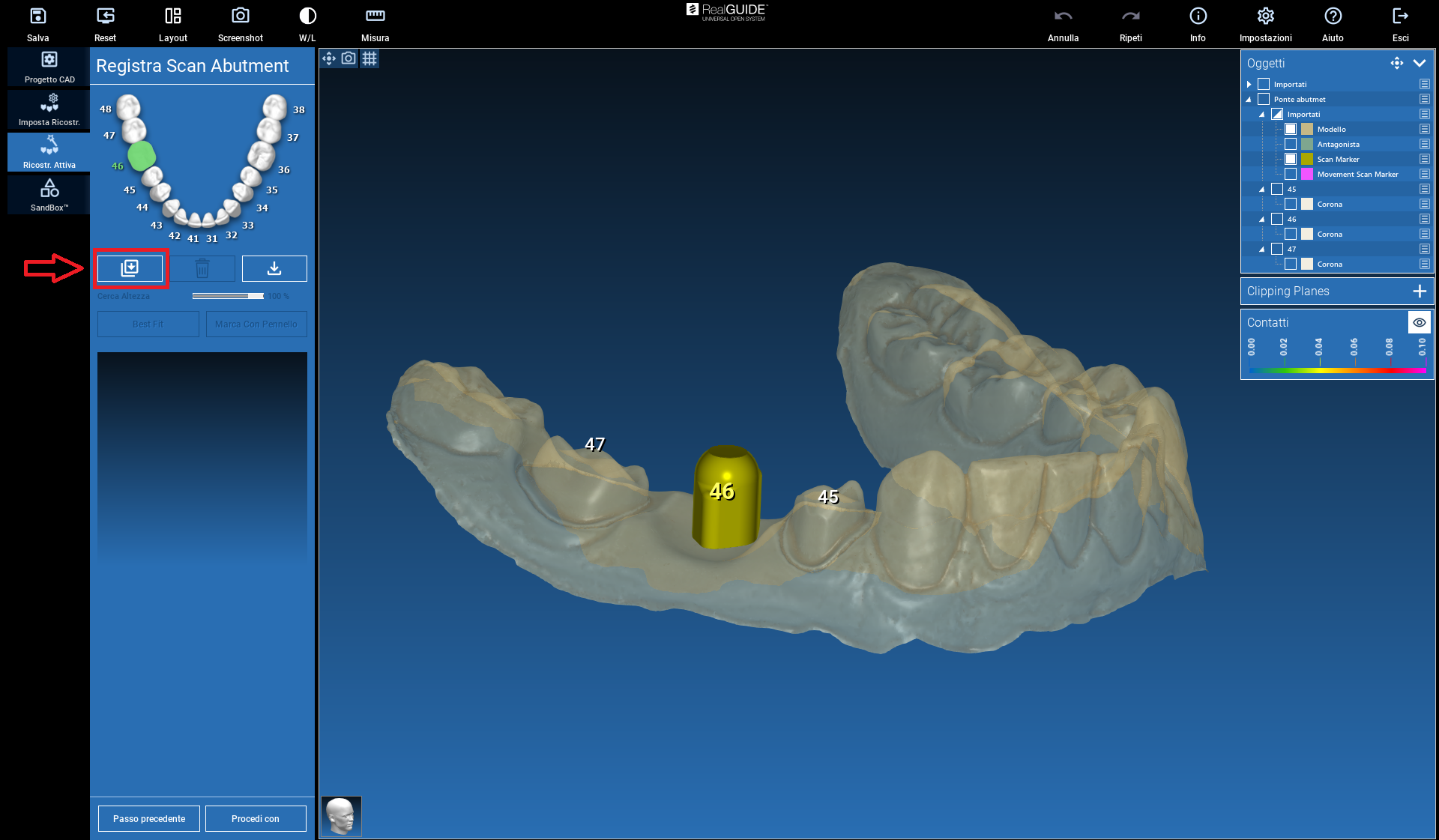This screenshot has height=840, width=1439.
Task: Select the Misura measurement tool
Action: tap(375, 16)
